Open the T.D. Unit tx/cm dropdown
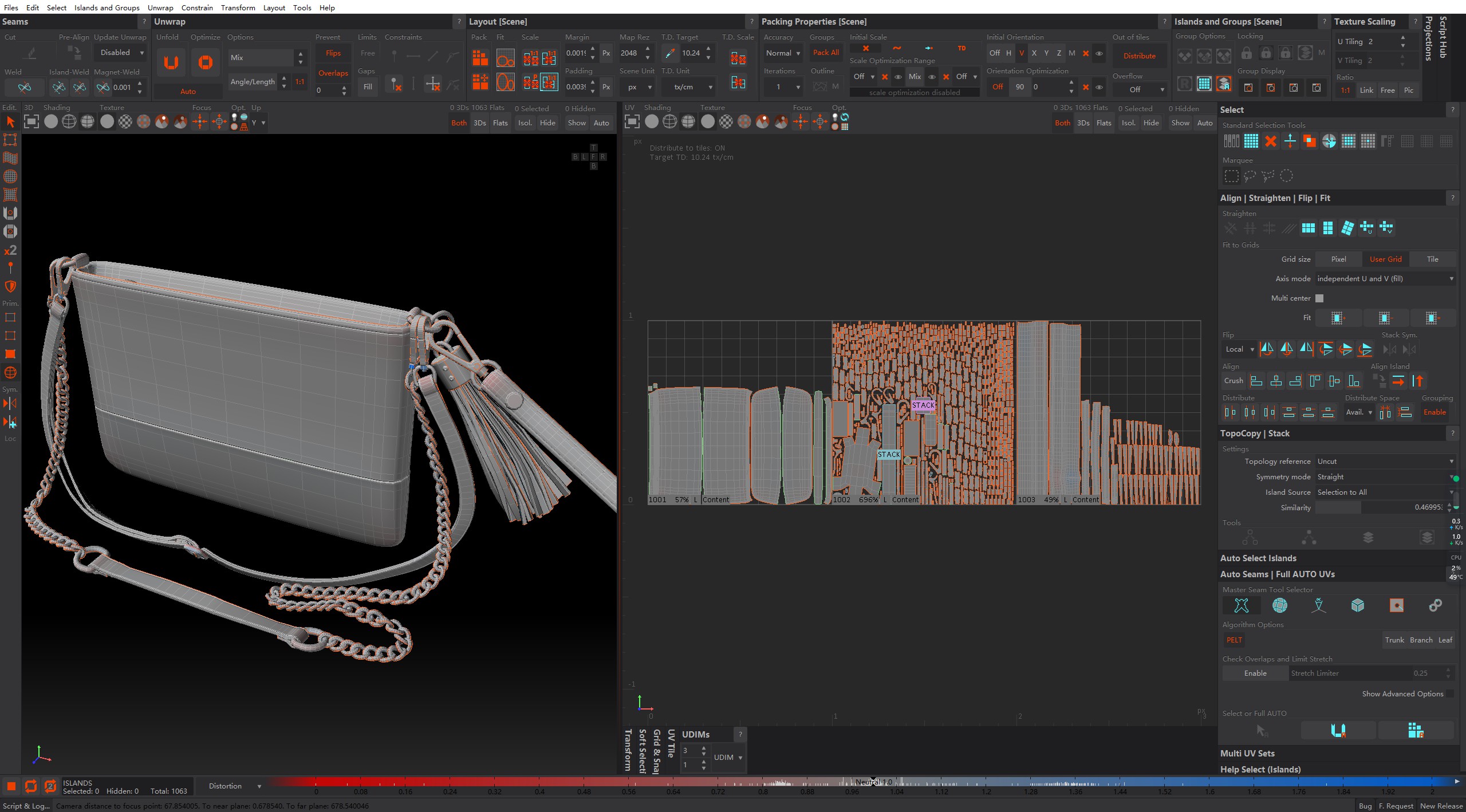1466x812 pixels. click(x=688, y=88)
